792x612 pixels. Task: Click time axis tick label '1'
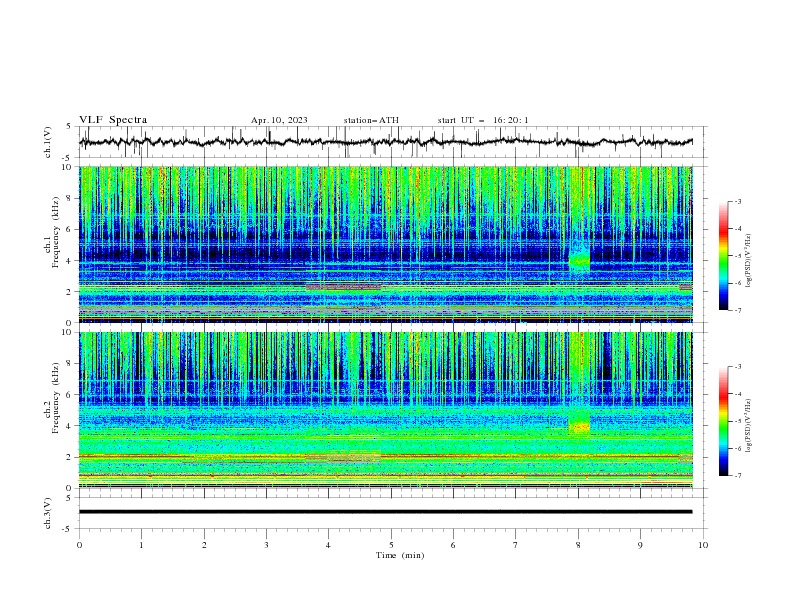141,545
